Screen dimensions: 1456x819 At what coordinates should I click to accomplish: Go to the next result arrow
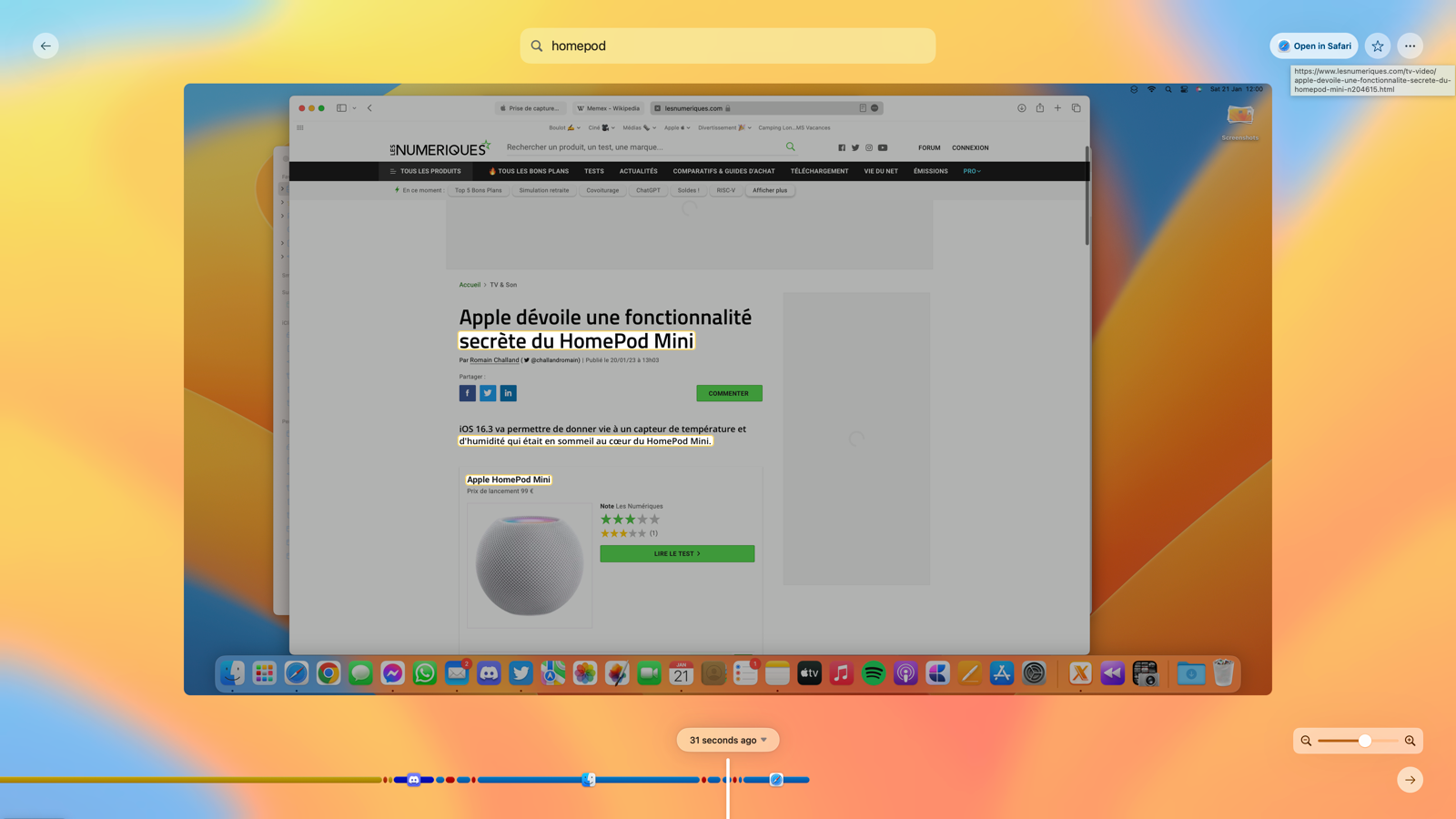tap(1410, 780)
